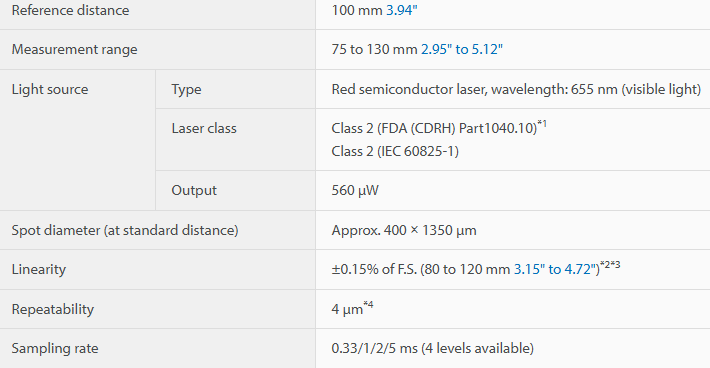Select the 3.94" reference distance value
This screenshot has height=368, width=710.
tap(401, 10)
